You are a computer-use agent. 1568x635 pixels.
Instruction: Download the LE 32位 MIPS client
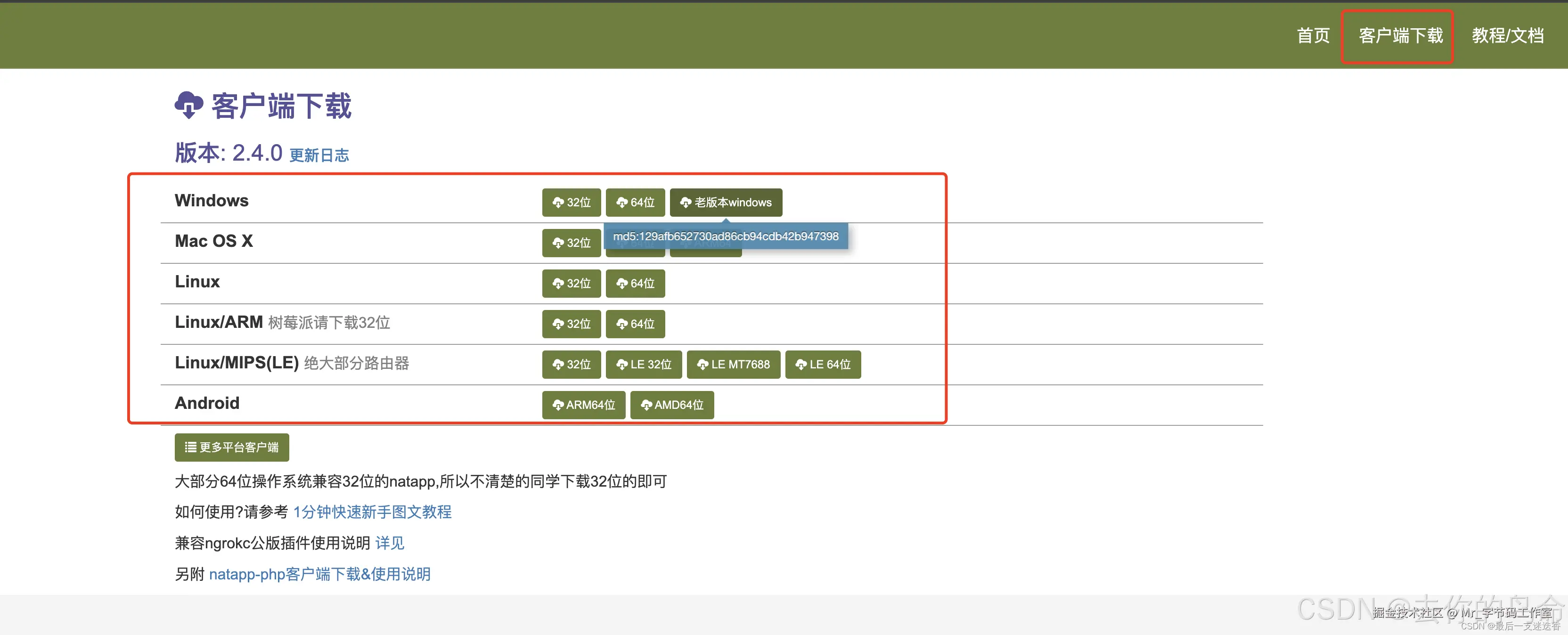[x=644, y=364]
